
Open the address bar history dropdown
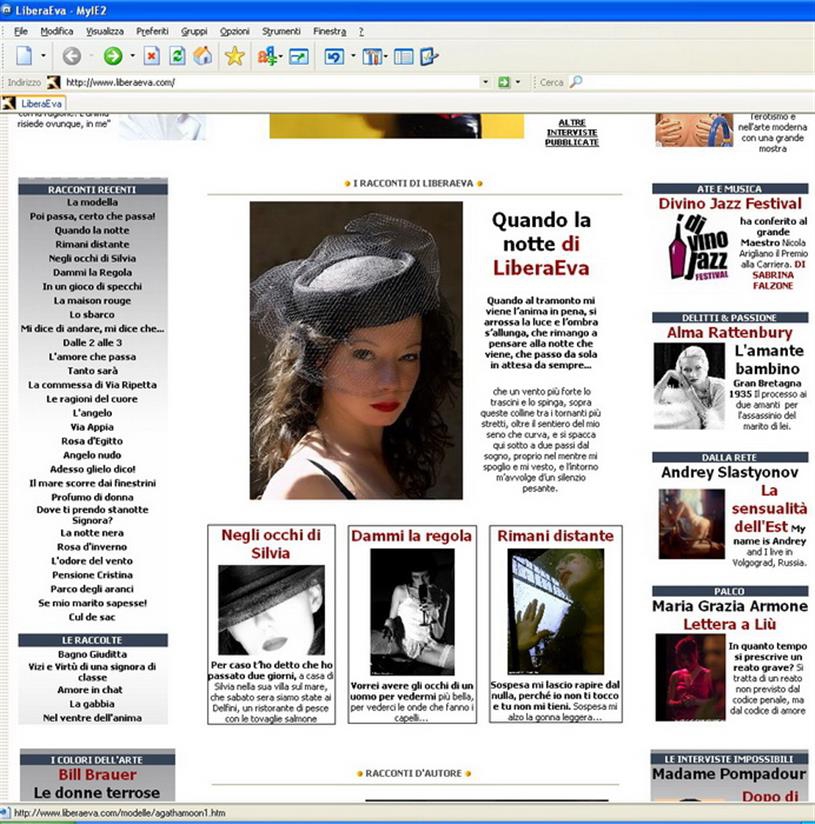click(486, 83)
